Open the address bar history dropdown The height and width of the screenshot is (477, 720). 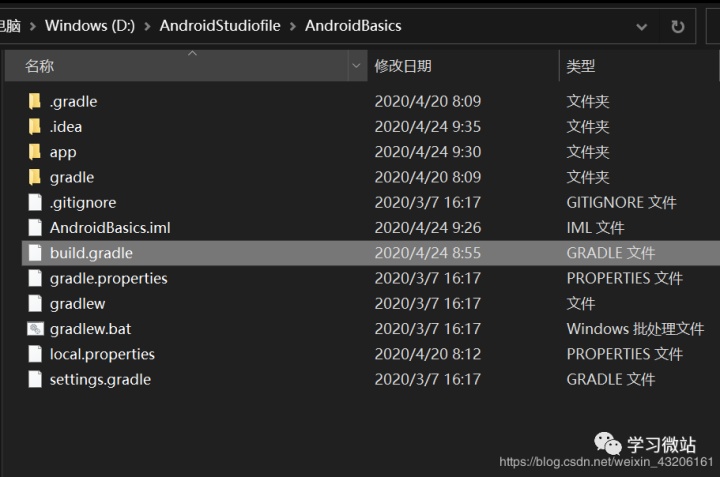pos(642,27)
